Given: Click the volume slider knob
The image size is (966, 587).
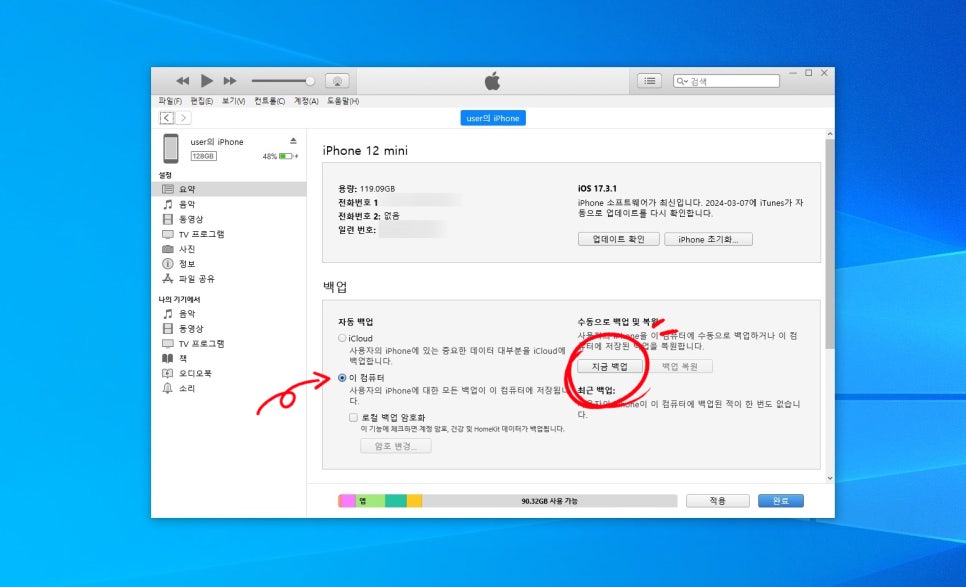Looking at the screenshot, I should (x=310, y=81).
